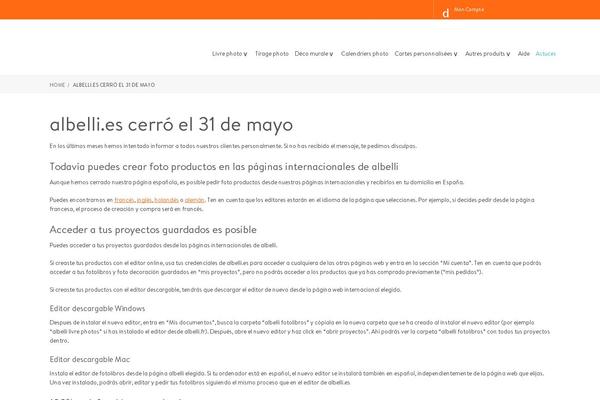
Task: Open the Mon Compte account link
Action: point(469,10)
